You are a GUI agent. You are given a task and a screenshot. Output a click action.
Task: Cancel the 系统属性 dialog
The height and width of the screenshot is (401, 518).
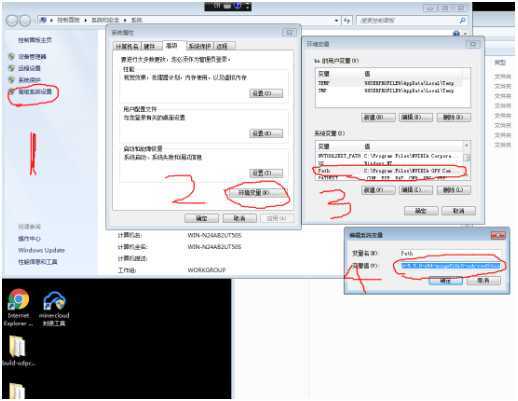click(x=239, y=218)
